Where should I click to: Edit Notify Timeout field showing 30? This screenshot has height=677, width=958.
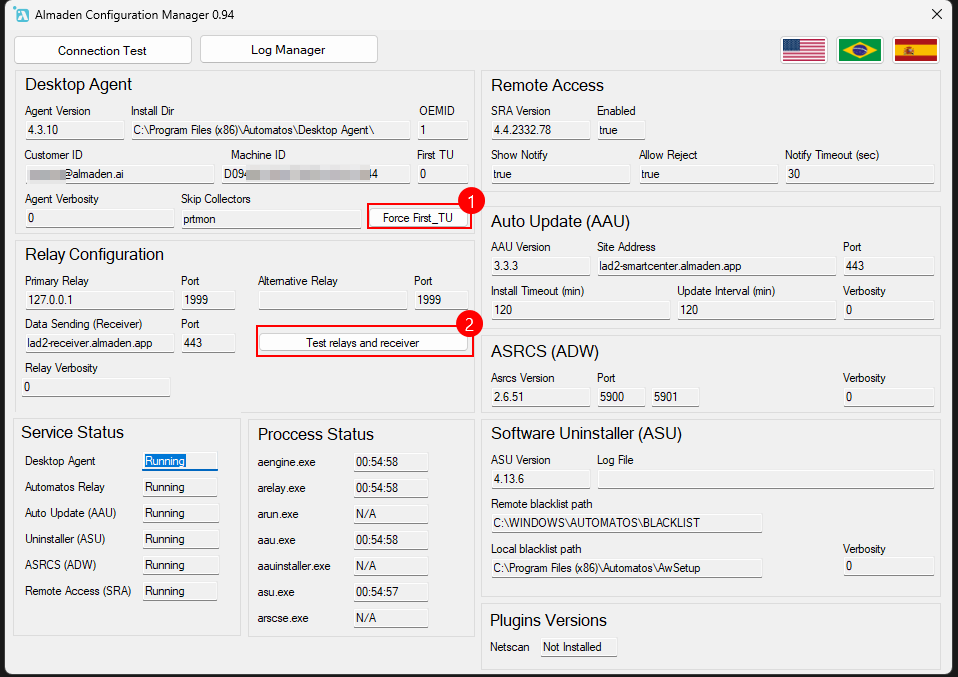860,174
